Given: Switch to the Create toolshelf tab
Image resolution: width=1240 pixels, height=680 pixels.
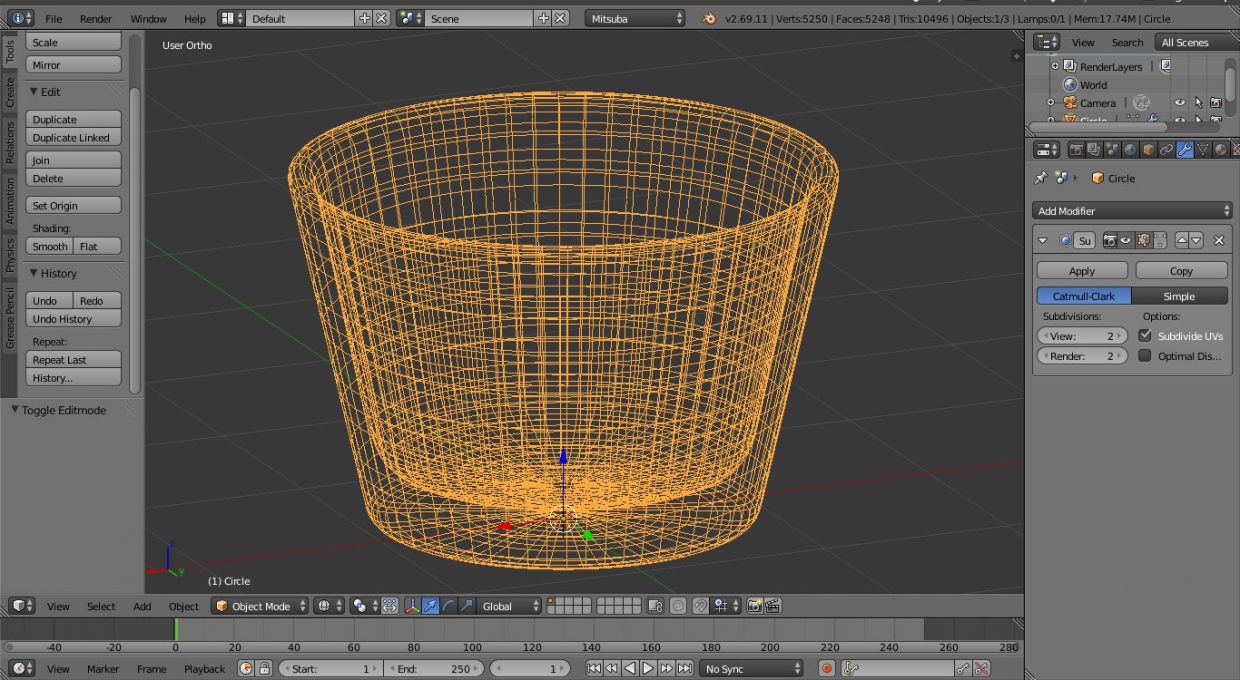Looking at the screenshot, I should coord(10,93).
